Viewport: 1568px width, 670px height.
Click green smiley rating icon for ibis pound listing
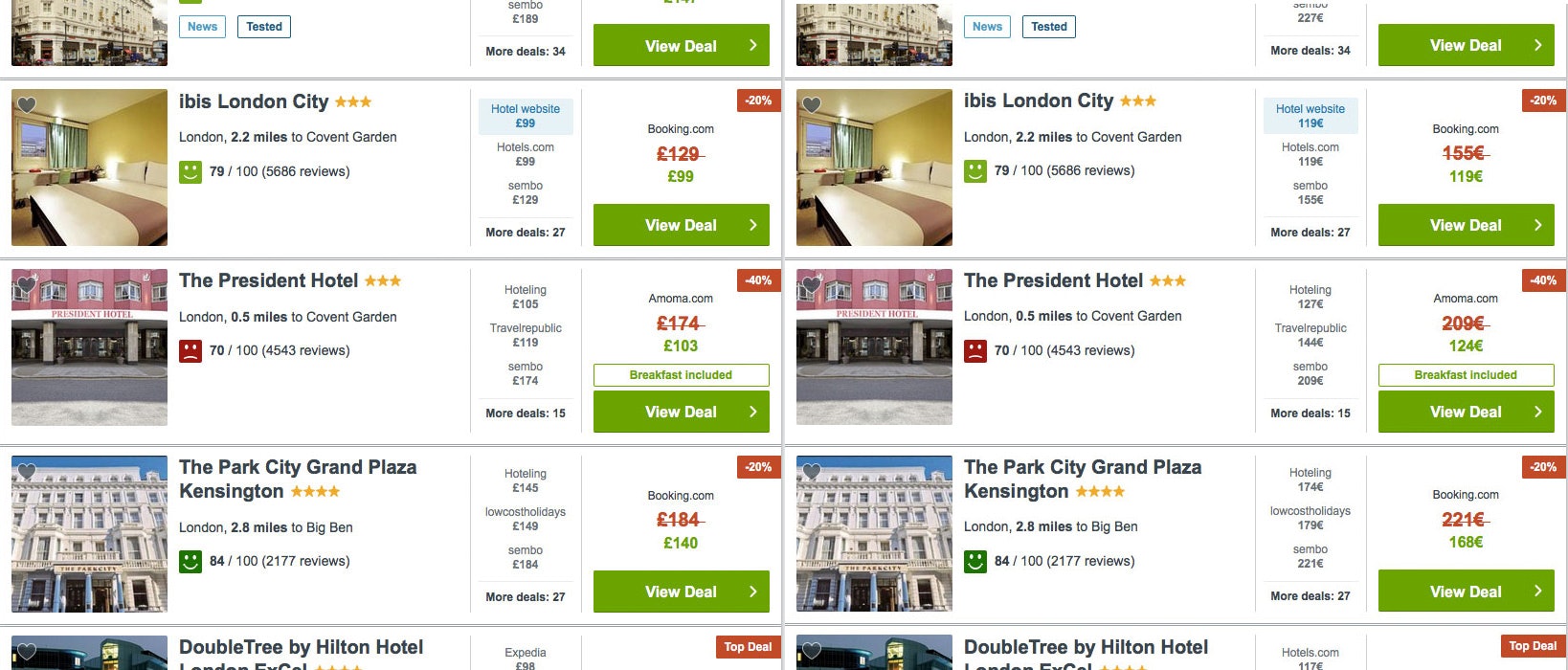(x=190, y=172)
